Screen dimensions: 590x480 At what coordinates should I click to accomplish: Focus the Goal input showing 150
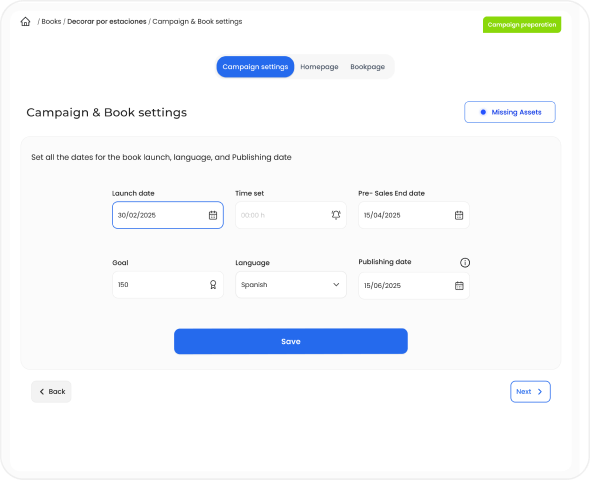(168, 285)
